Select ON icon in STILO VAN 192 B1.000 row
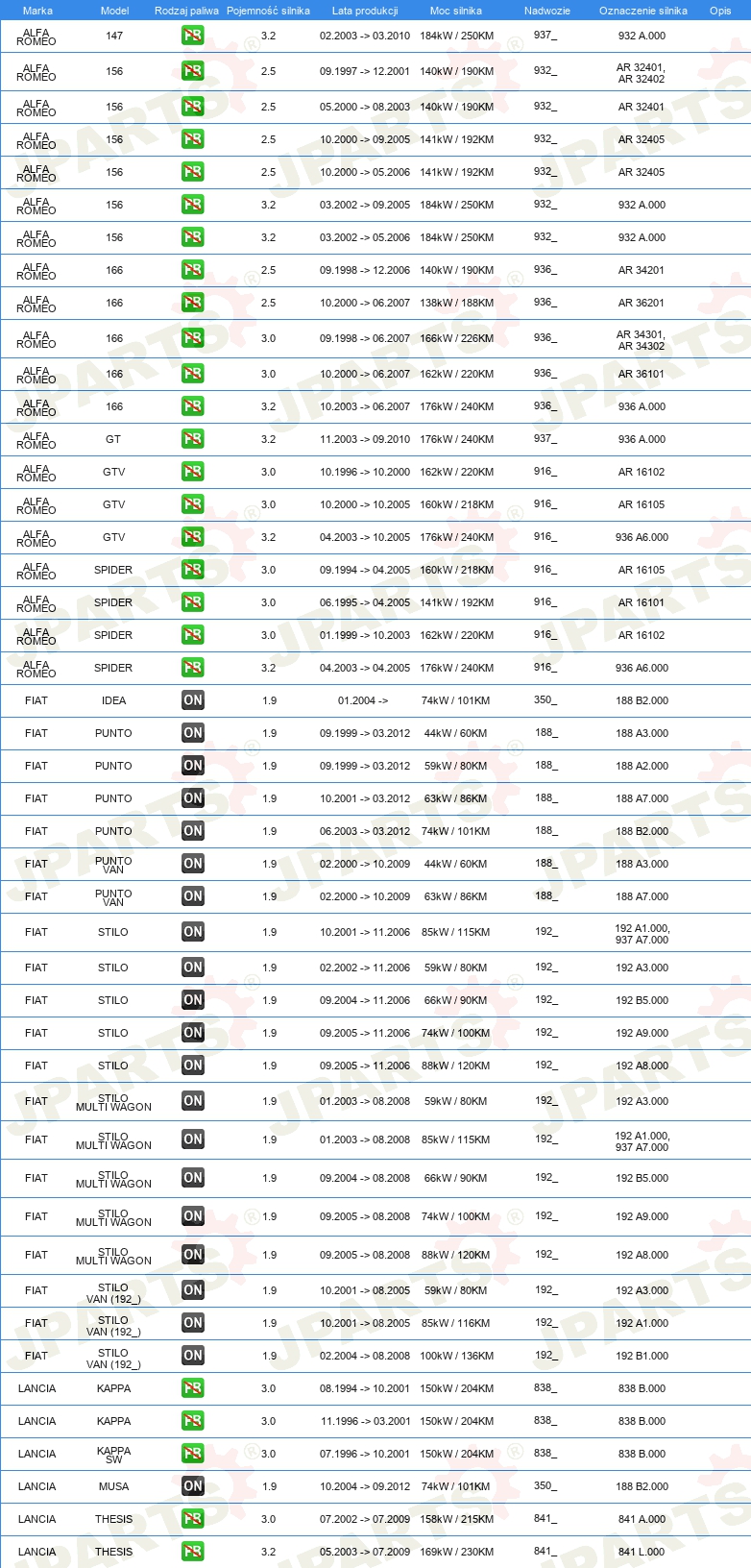 [x=193, y=1356]
